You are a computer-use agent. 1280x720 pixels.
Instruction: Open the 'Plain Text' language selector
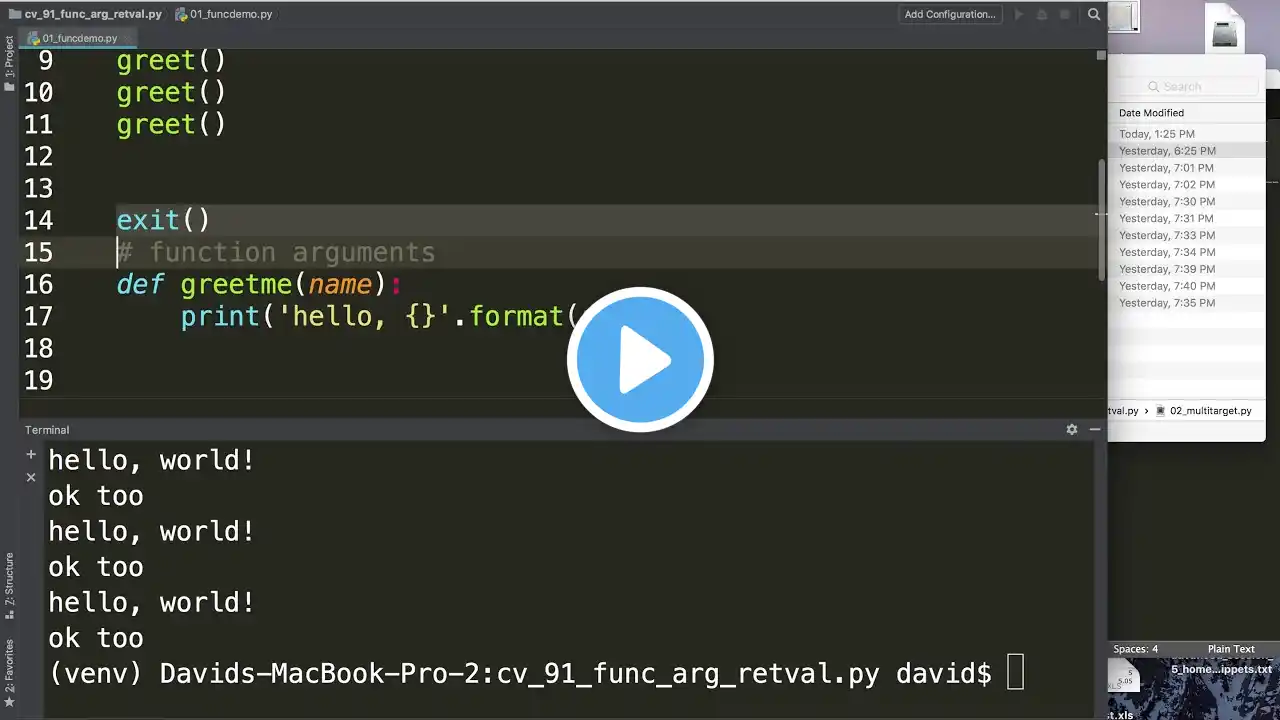(x=1231, y=649)
